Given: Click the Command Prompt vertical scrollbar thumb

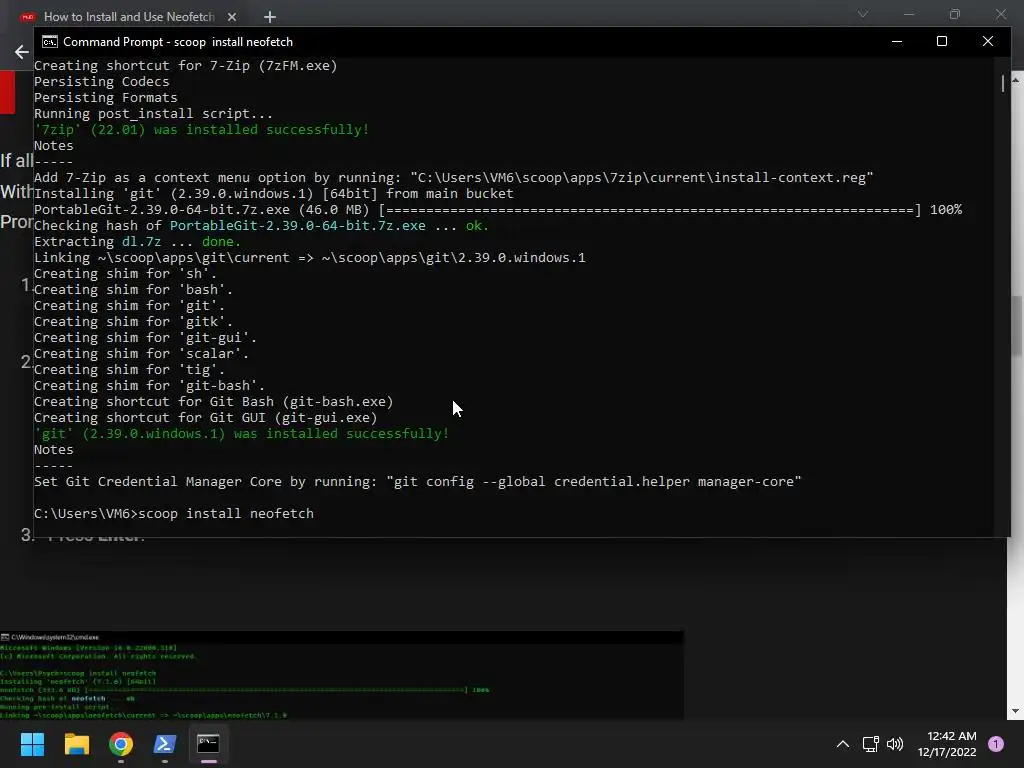Looking at the screenshot, I should [1002, 84].
